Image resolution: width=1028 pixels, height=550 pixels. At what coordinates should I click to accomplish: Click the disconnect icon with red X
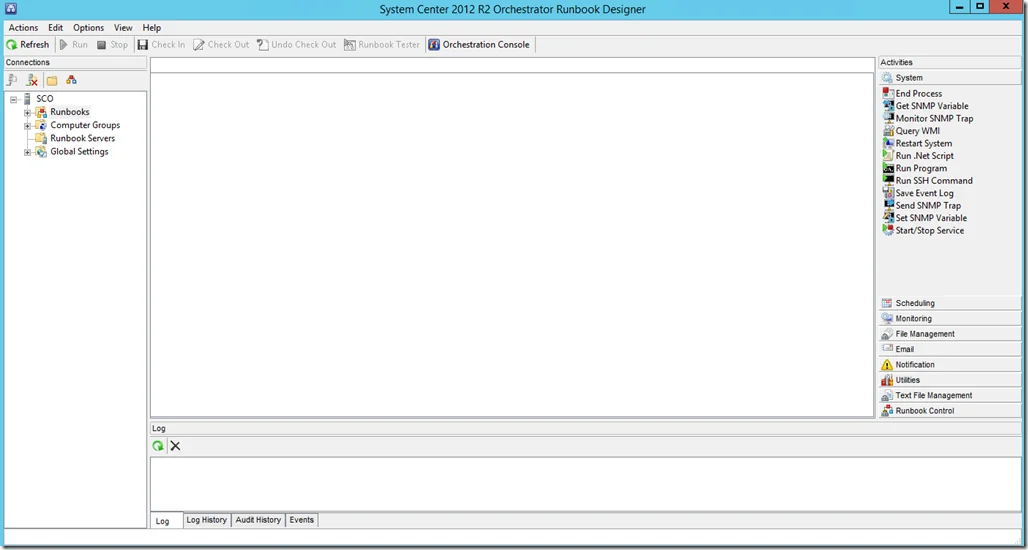[31, 80]
